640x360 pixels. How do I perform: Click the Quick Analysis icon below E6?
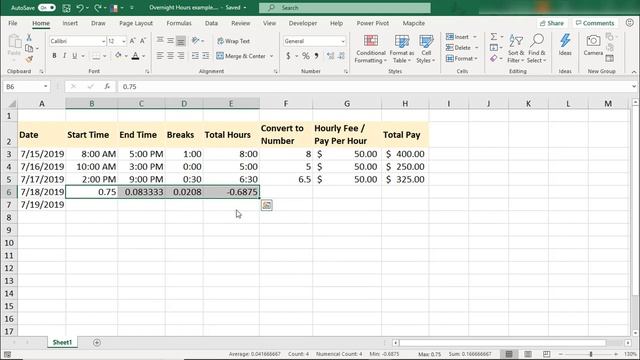pos(267,205)
